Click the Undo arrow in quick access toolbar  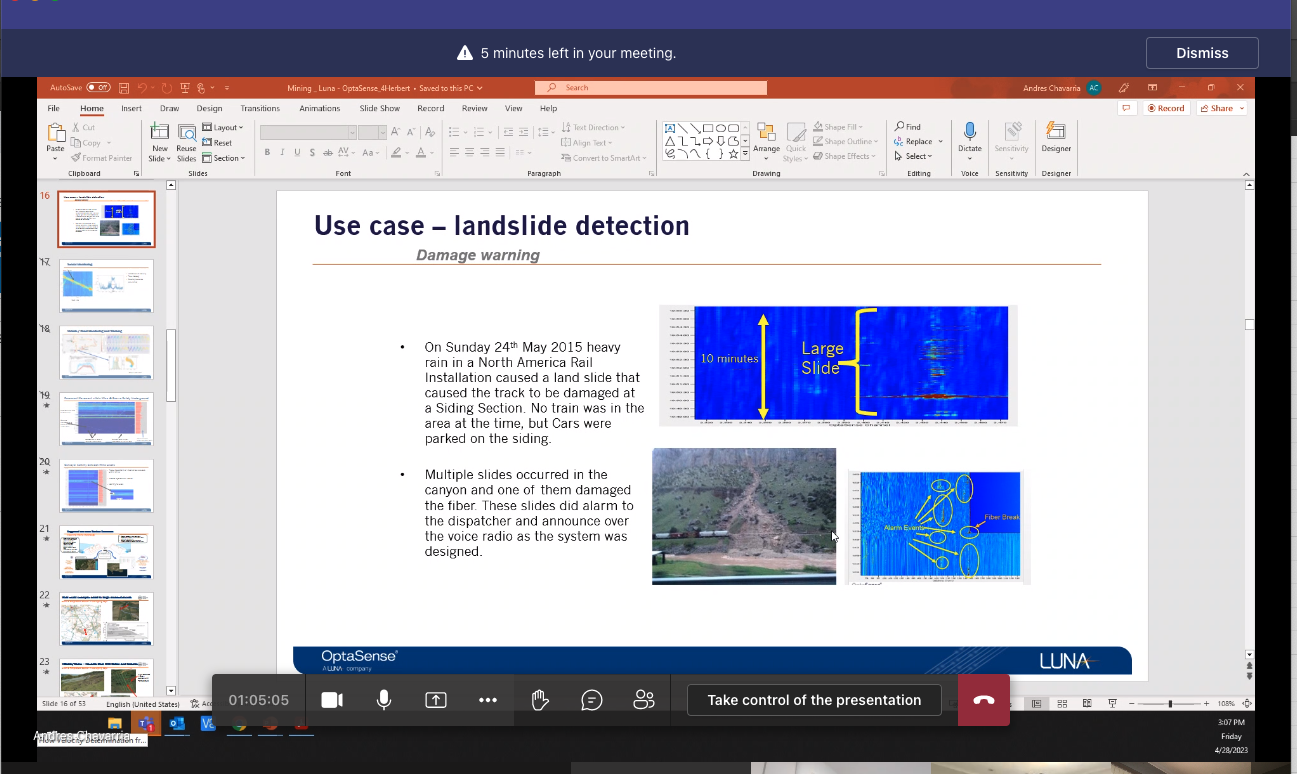tap(143, 88)
